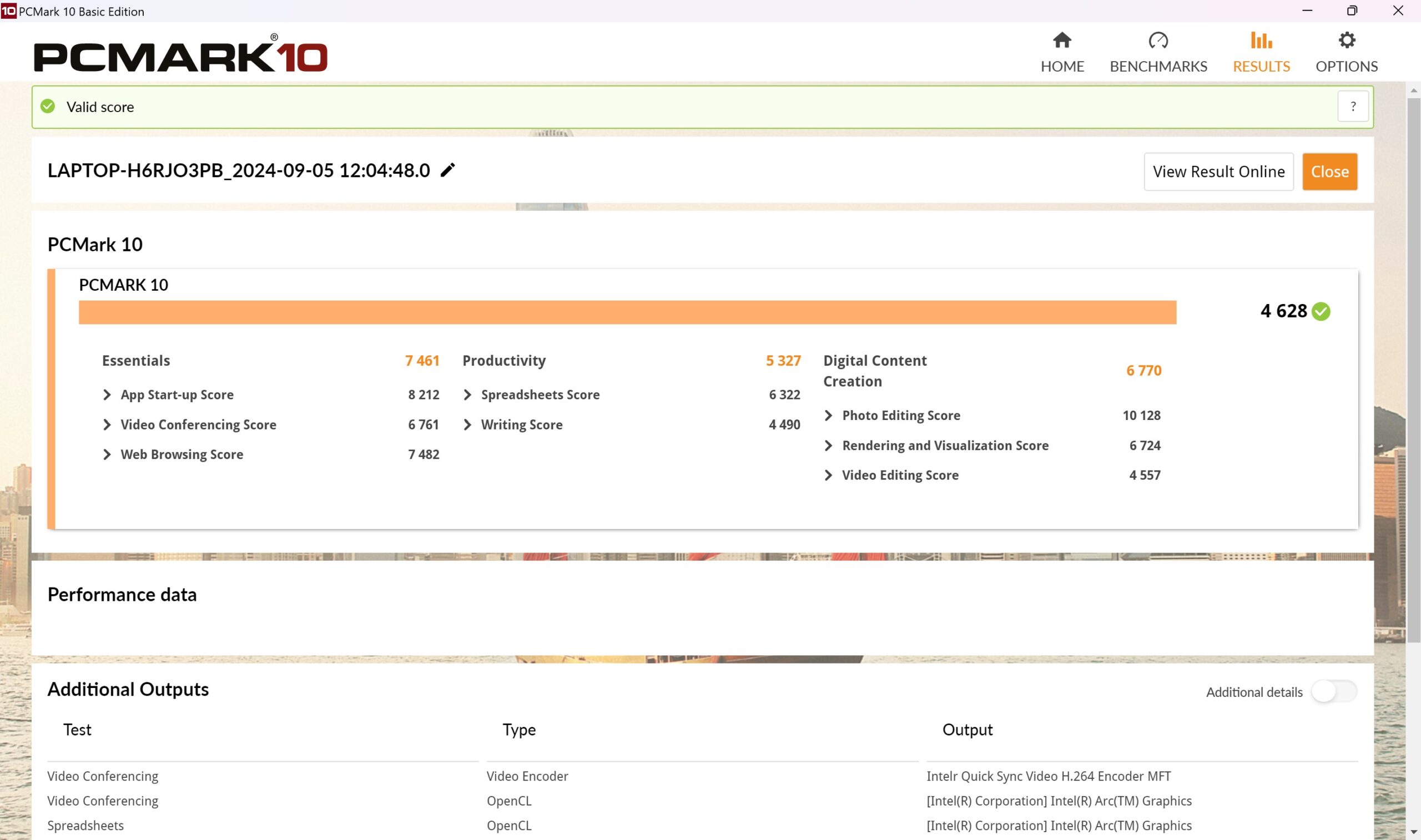Go to the OPTIONS tab

click(x=1346, y=66)
